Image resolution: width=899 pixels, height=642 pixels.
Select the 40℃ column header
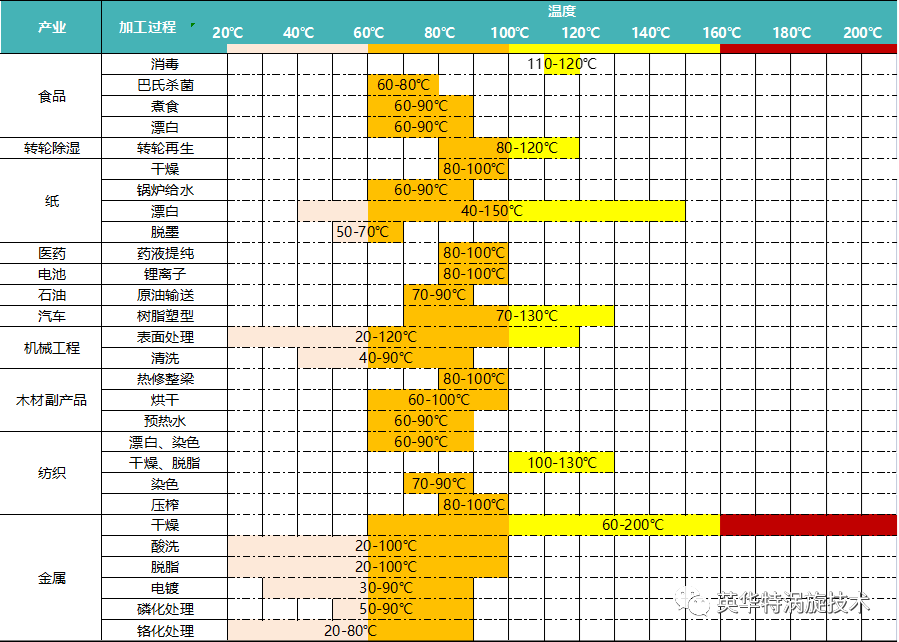tap(298, 33)
